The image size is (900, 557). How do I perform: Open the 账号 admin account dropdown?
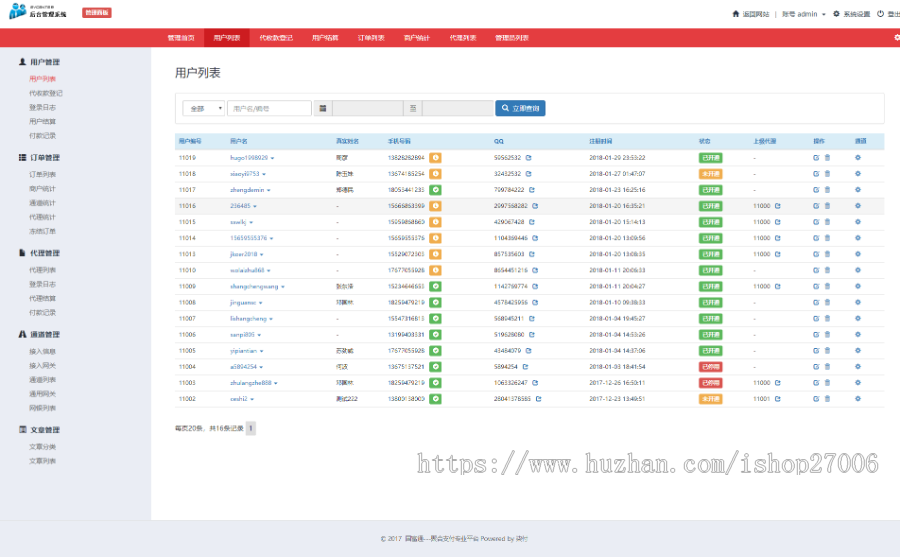pyautogui.click(x=804, y=14)
